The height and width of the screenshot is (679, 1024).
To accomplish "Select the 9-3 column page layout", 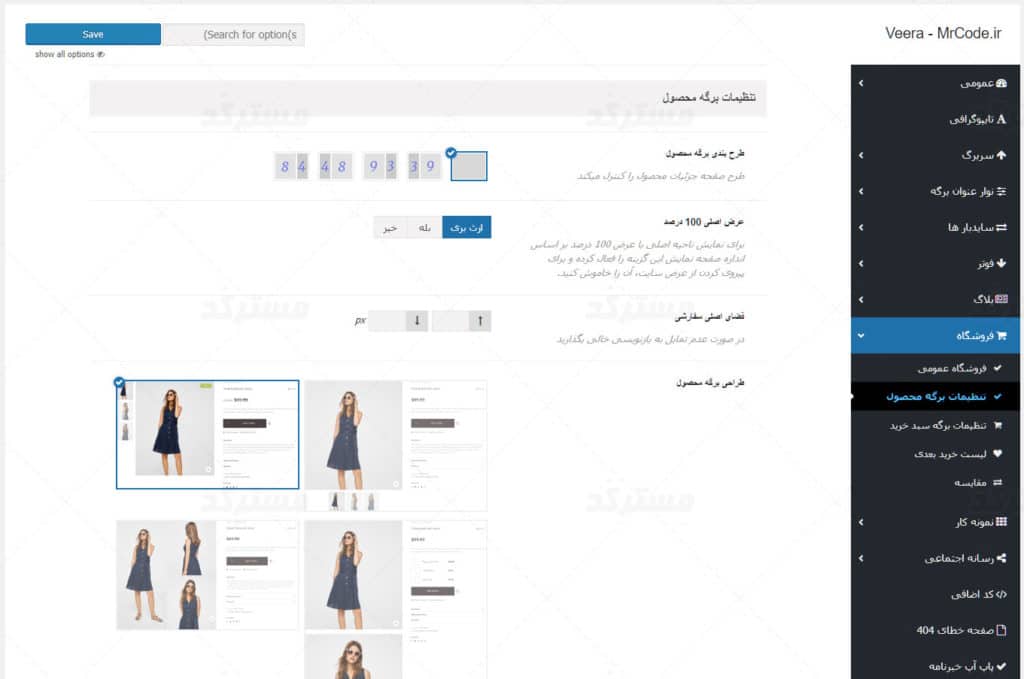I will 381,166.
